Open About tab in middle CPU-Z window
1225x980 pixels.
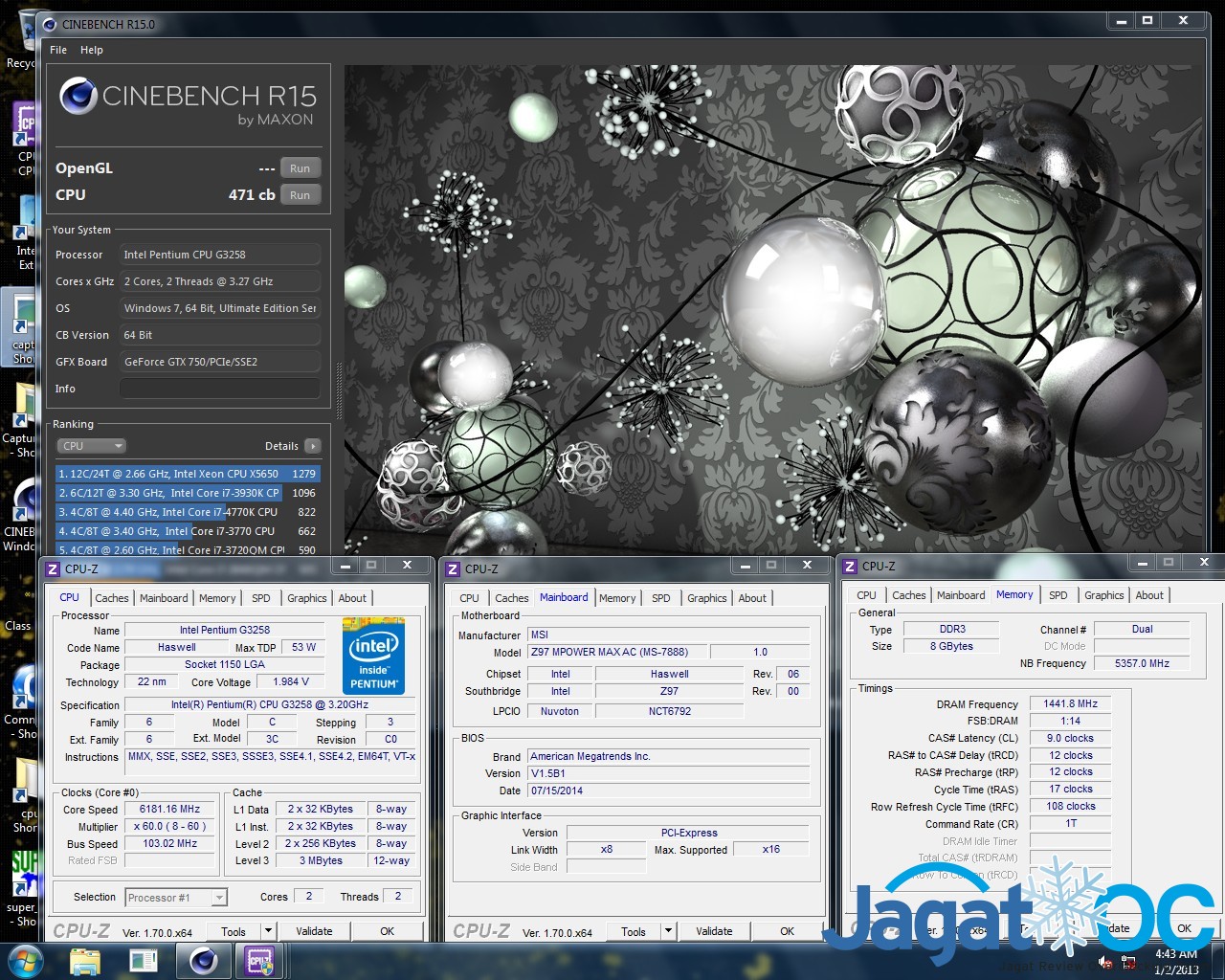point(752,598)
